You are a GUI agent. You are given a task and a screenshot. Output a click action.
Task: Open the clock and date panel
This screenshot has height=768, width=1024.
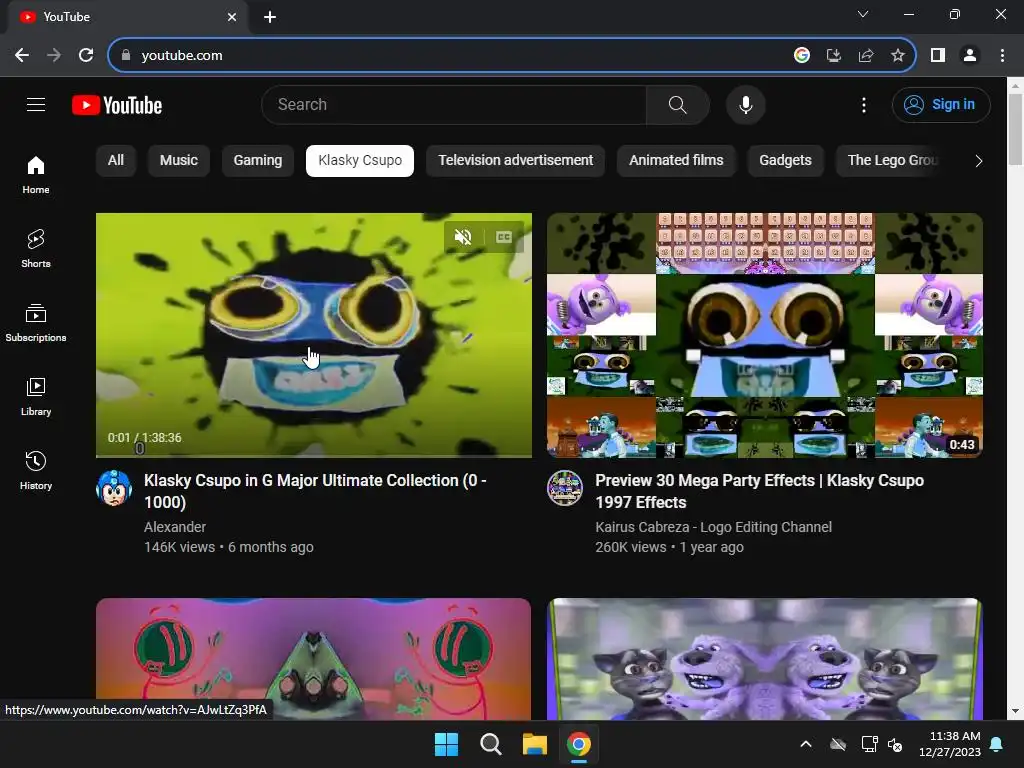[950, 744]
